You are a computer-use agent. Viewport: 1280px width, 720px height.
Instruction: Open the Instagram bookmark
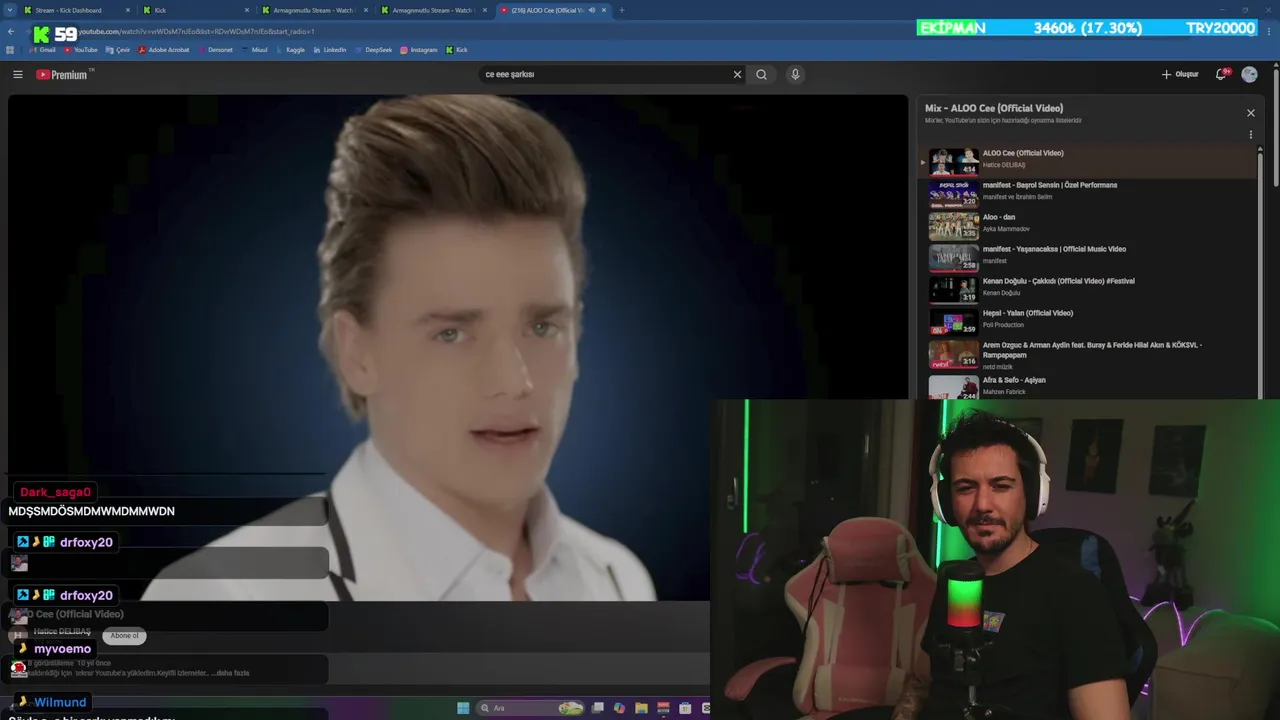pos(419,49)
